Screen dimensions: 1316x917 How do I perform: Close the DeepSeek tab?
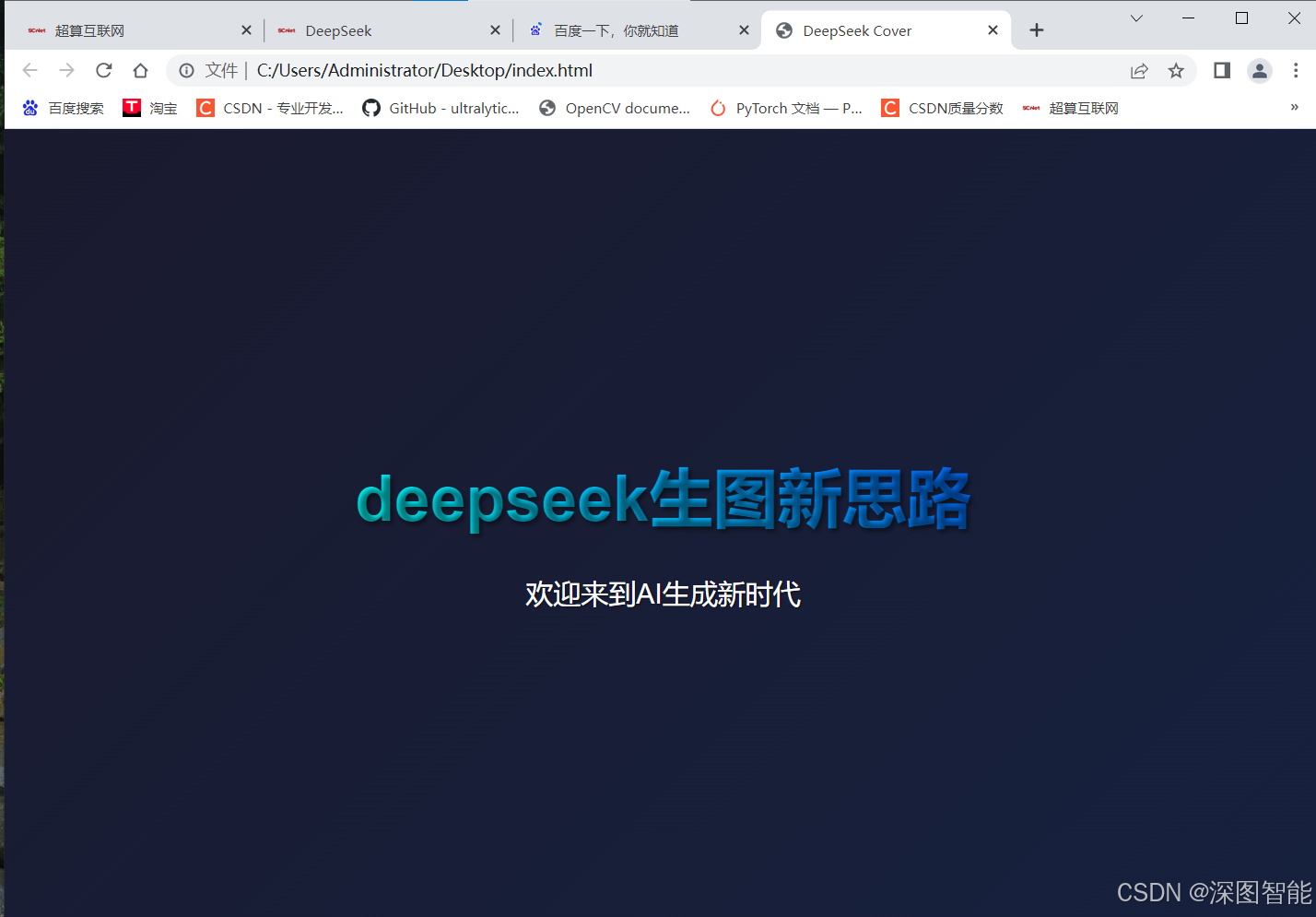point(495,30)
